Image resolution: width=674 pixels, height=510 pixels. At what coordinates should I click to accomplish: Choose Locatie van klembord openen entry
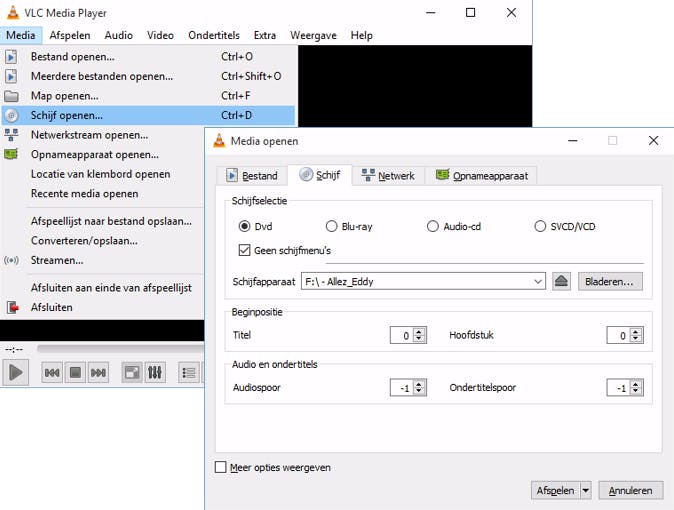103,174
